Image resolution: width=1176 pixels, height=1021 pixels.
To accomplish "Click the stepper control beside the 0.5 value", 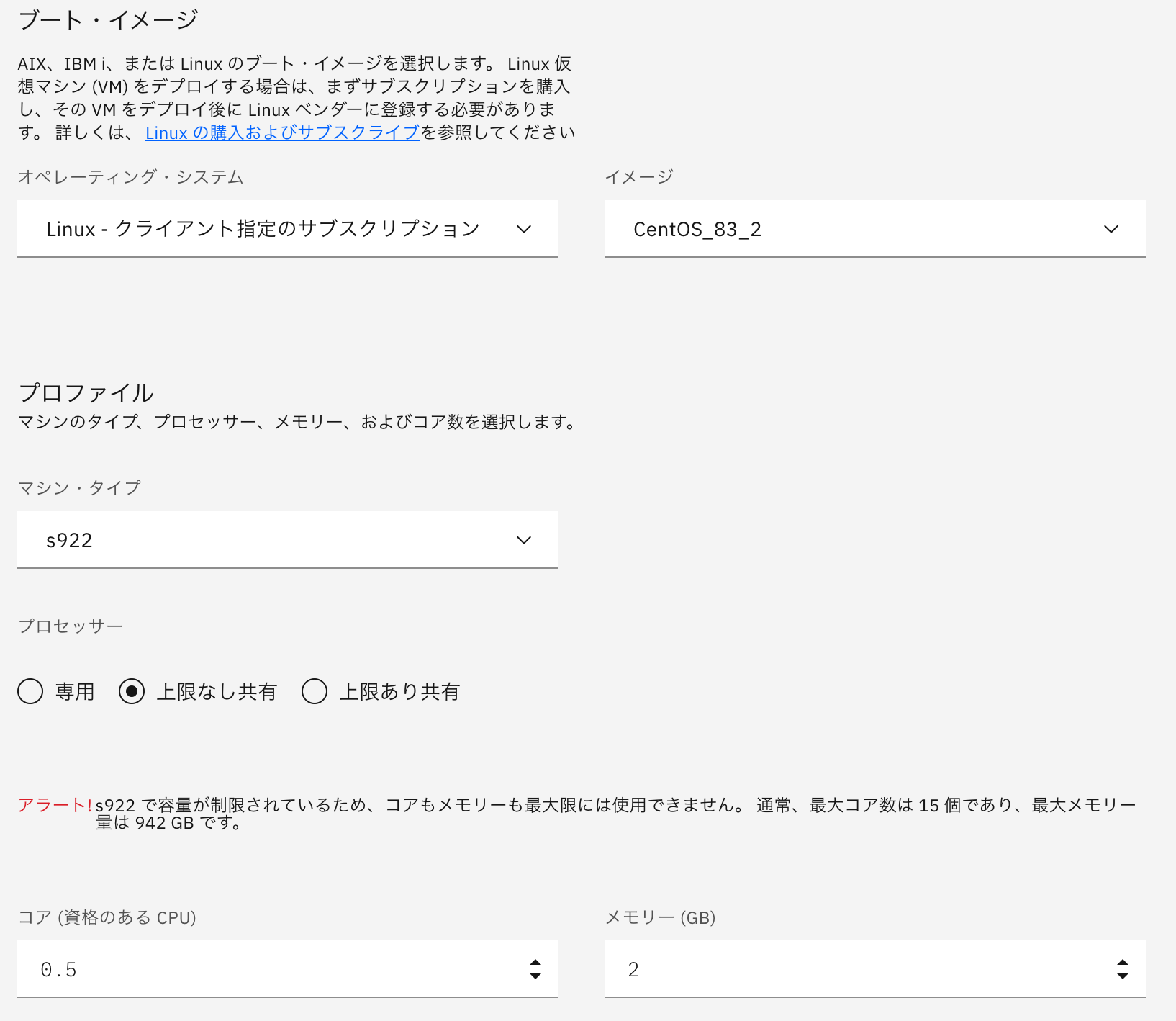I will point(535,969).
